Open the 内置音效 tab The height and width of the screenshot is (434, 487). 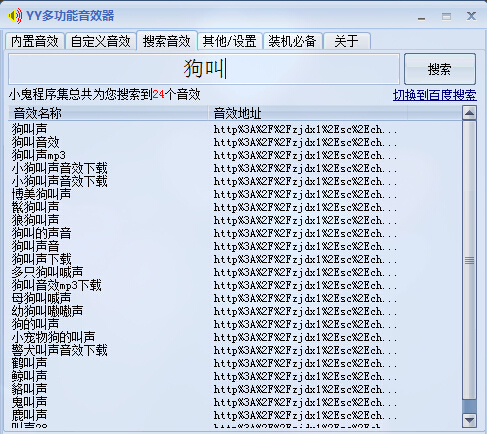tap(35, 41)
